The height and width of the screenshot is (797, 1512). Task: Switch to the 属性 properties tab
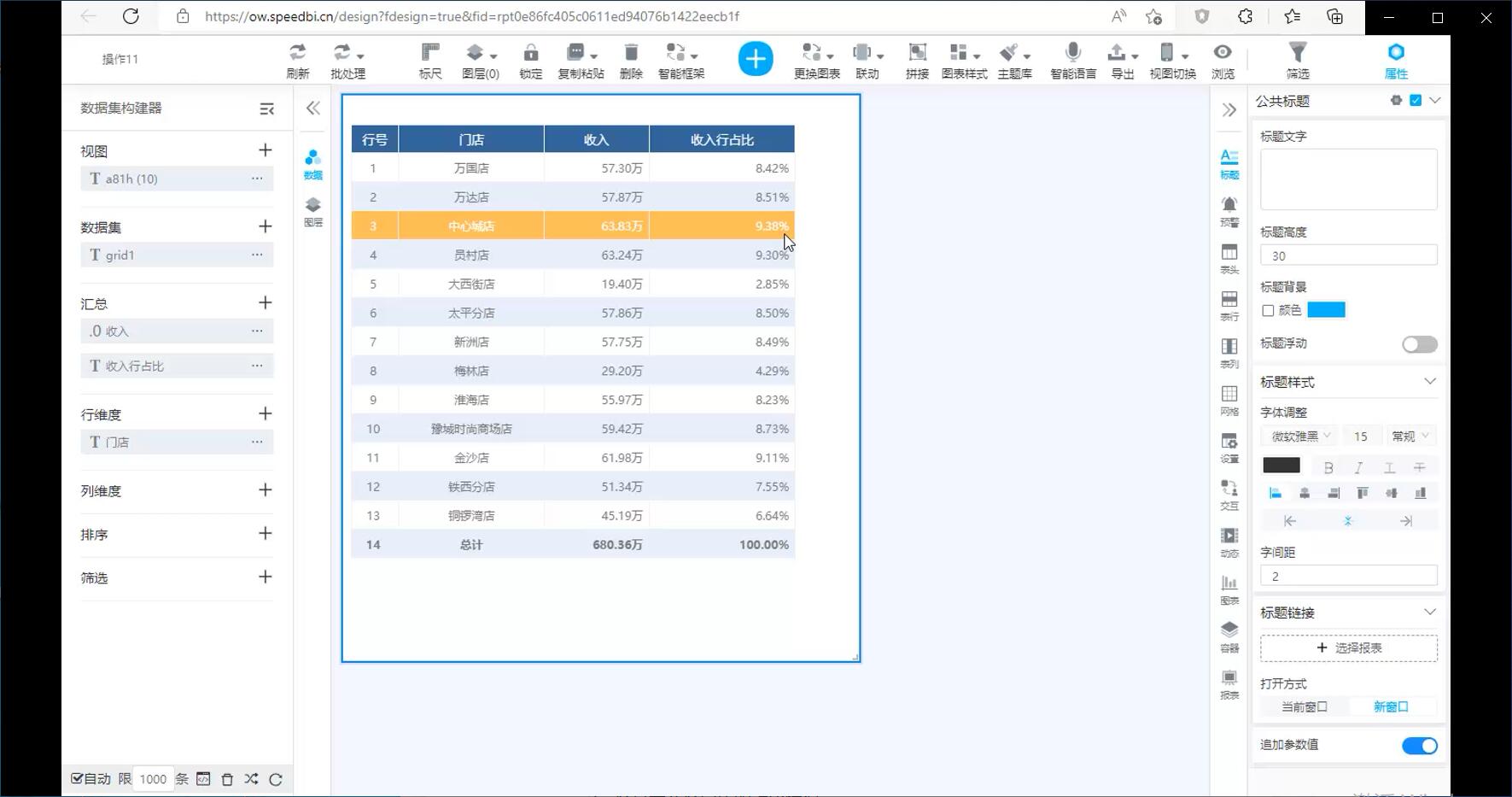click(1395, 60)
